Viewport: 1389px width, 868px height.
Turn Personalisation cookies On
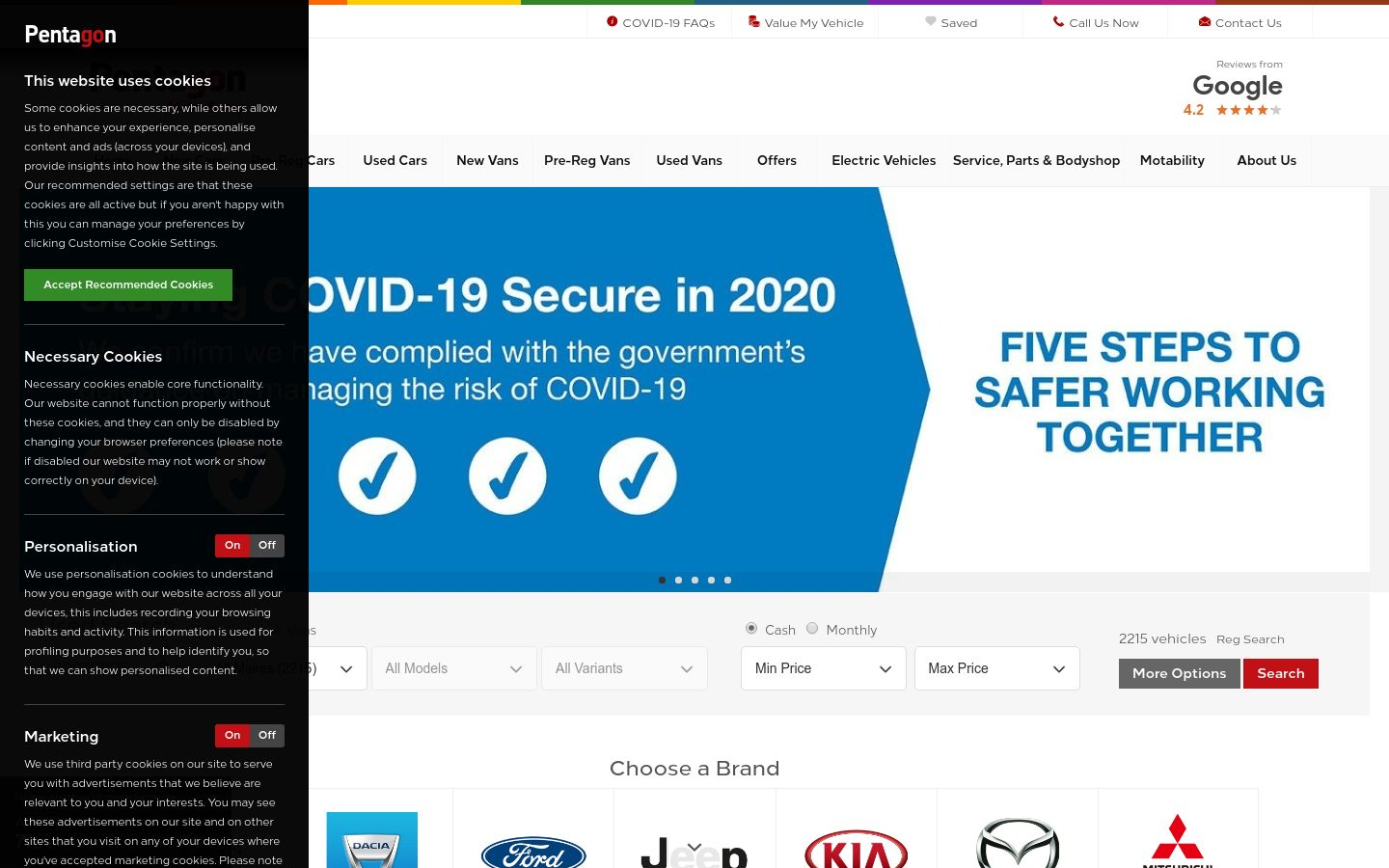point(232,546)
